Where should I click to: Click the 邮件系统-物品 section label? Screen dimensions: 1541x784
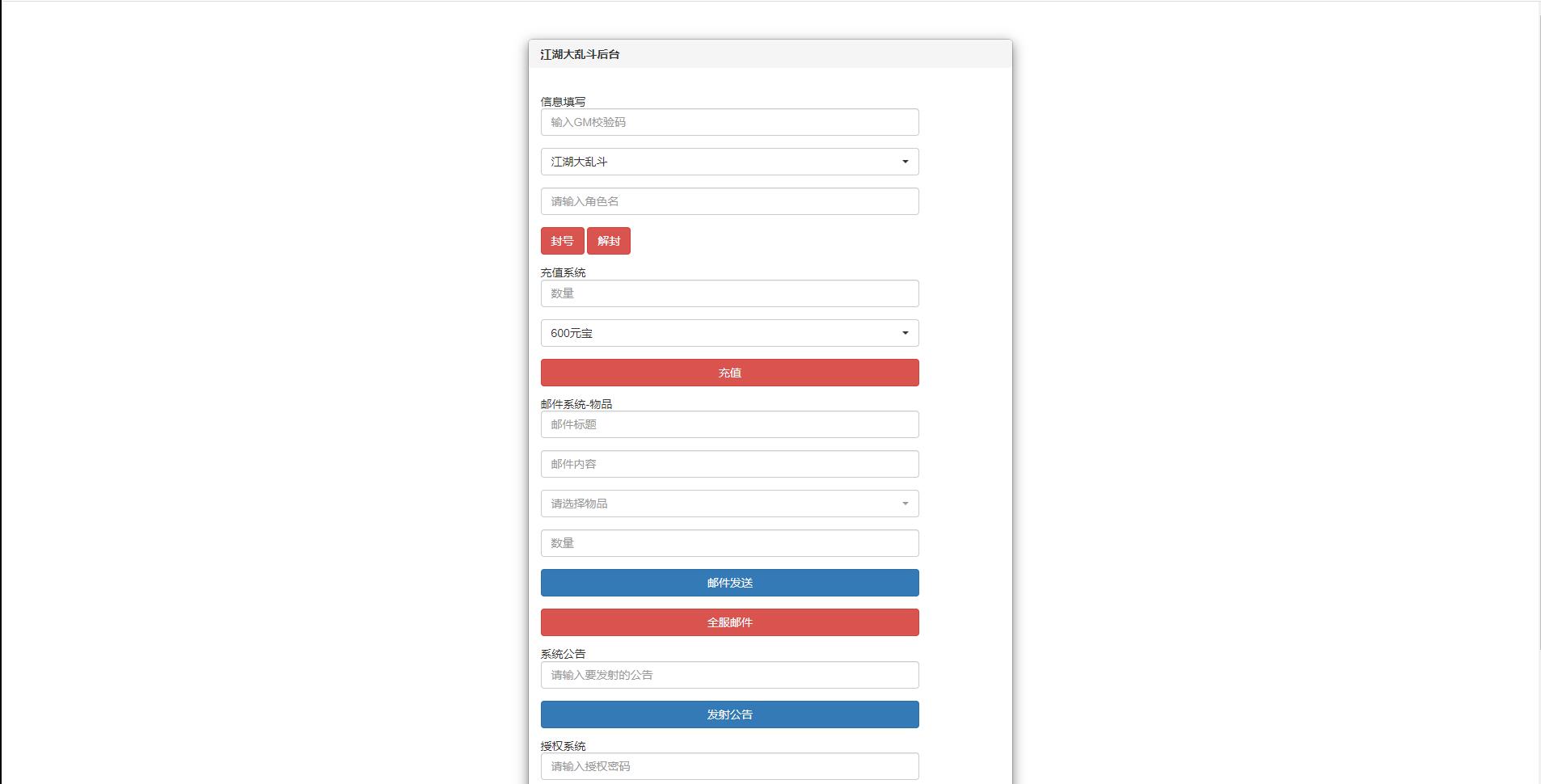(576, 404)
